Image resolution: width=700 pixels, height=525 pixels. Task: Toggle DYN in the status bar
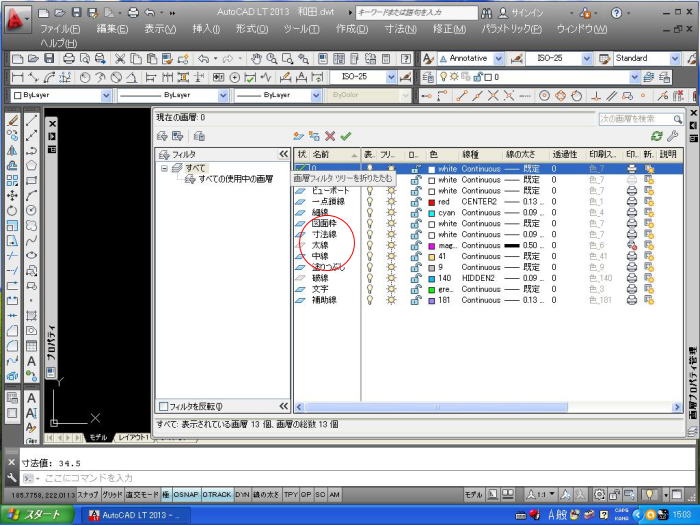pos(242,495)
